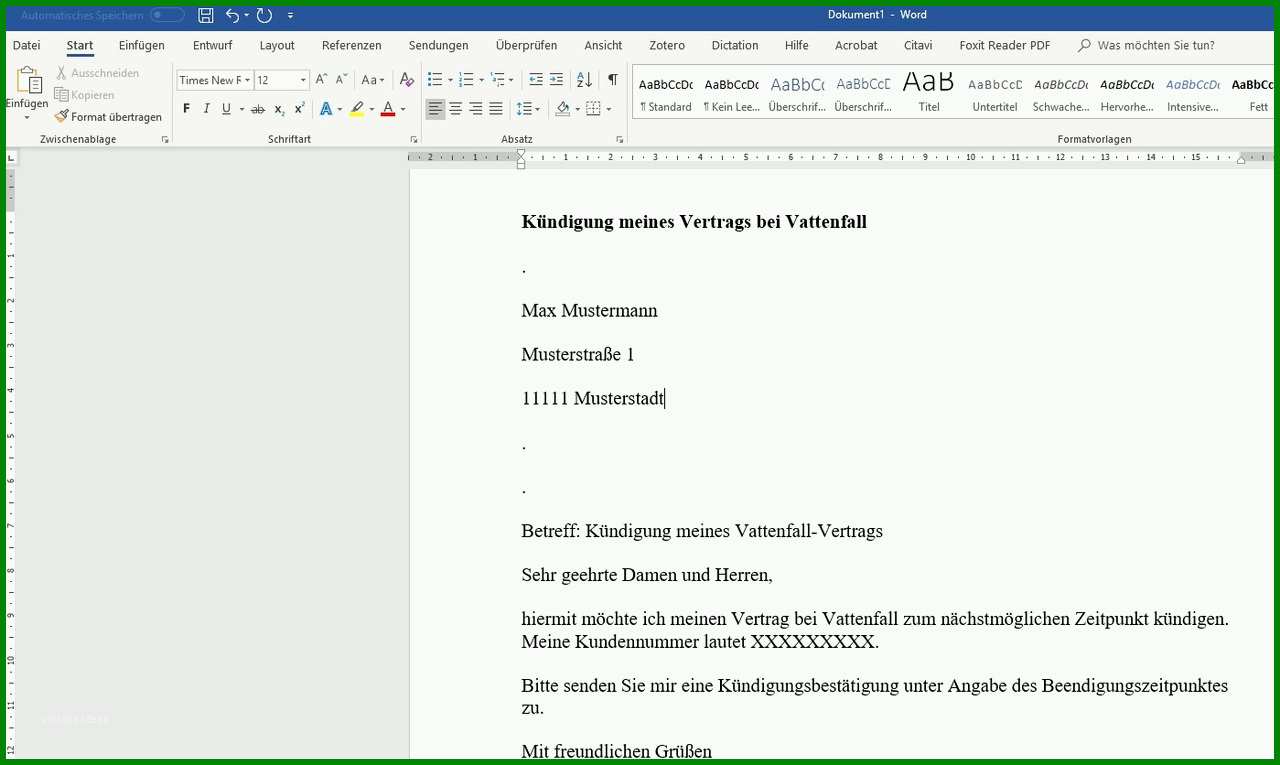1280x765 pixels.
Task: Apply the Hervorhebung style
Action: pyautogui.click(x=1127, y=92)
